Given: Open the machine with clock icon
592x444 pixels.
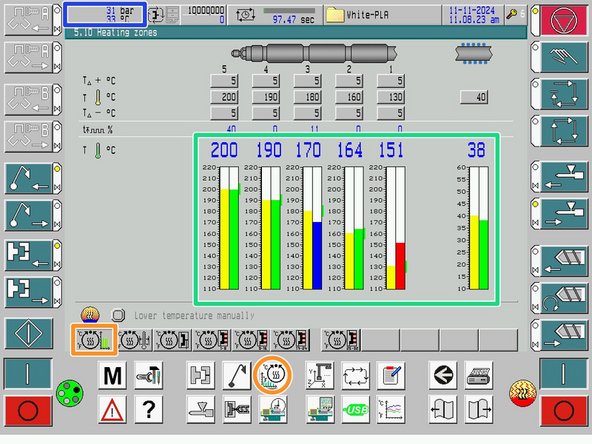Looking at the screenshot, I should (x=273, y=410).
